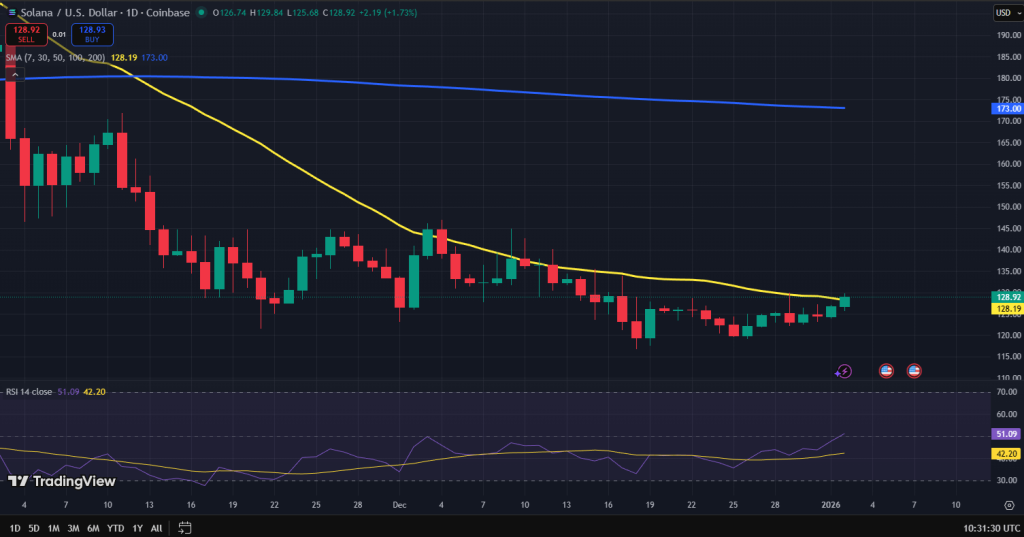Click the RSI legend value 42.20

pyautogui.click(x=94, y=392)
